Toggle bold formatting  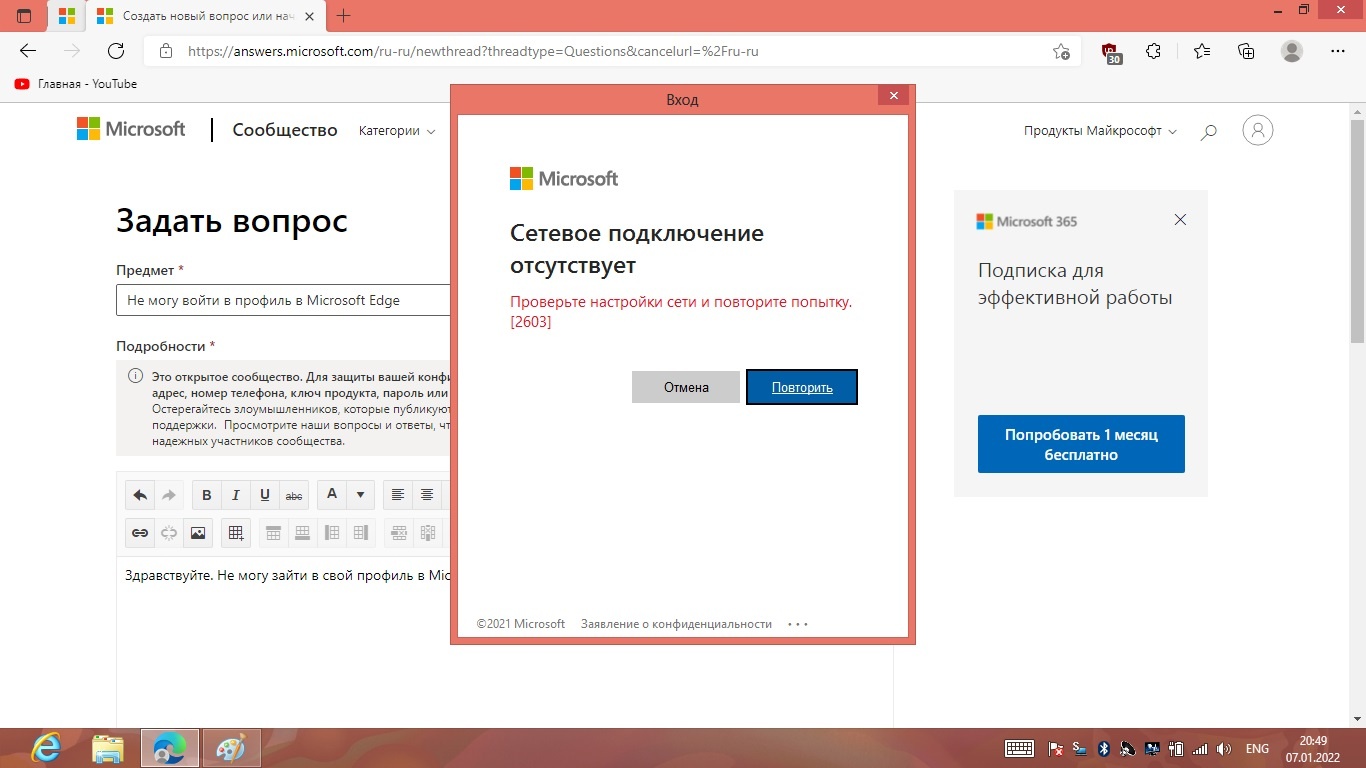pyautogui.click(x=207, y=495)
